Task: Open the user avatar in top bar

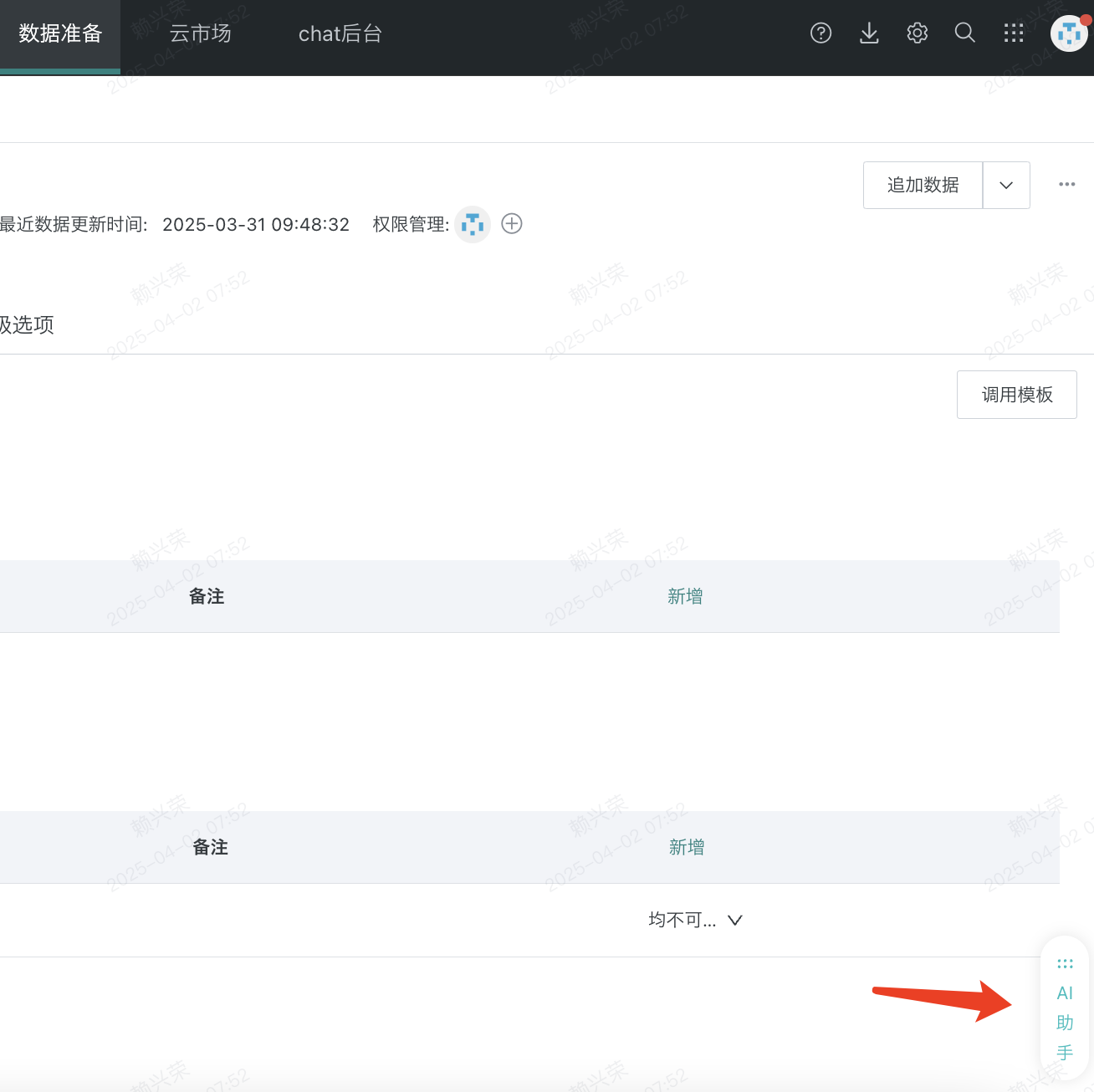Action: tap(1069, 33)
